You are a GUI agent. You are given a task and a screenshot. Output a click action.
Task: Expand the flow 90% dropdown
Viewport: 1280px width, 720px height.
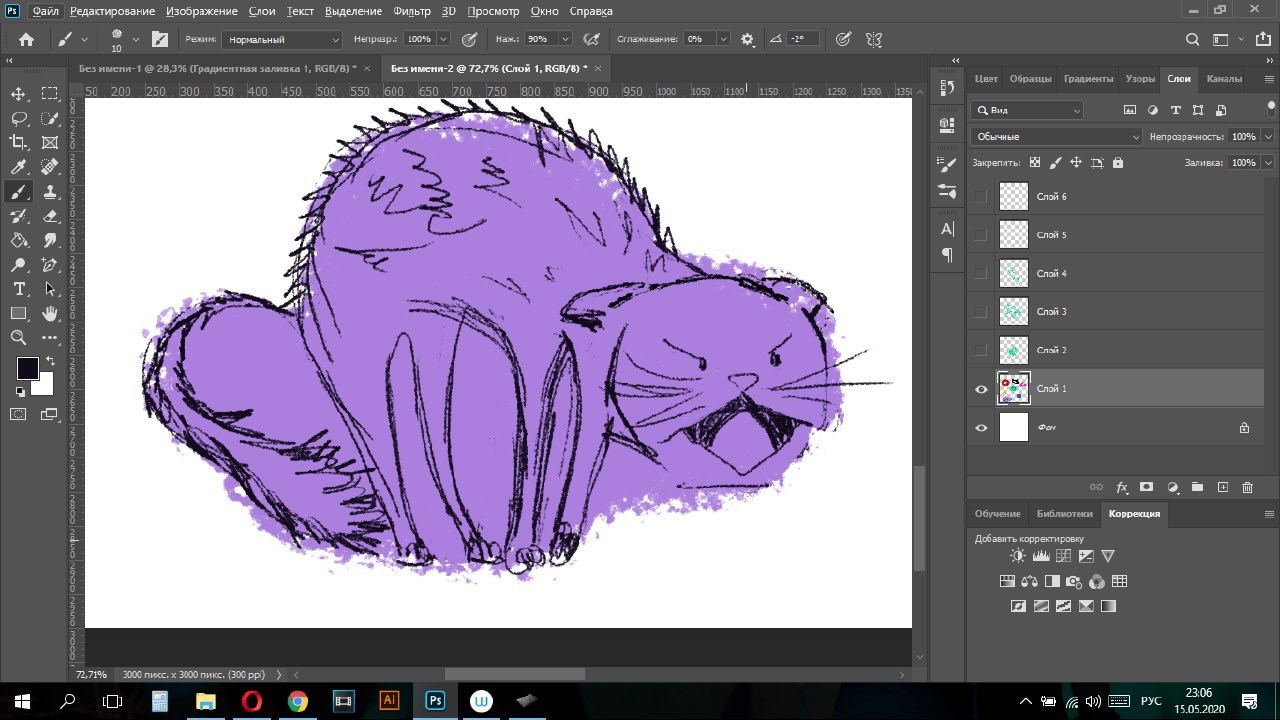pos(565,39)
